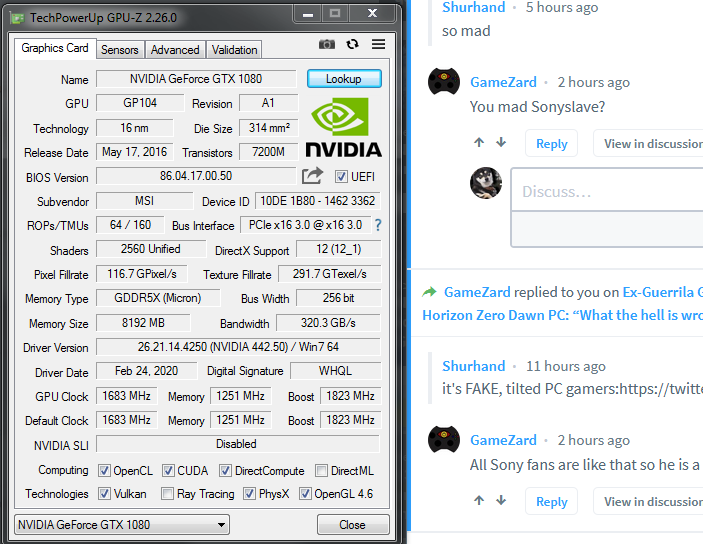Reply to GameZard's 'You mad Sonyslave?' comment

(x=551, y=144)
